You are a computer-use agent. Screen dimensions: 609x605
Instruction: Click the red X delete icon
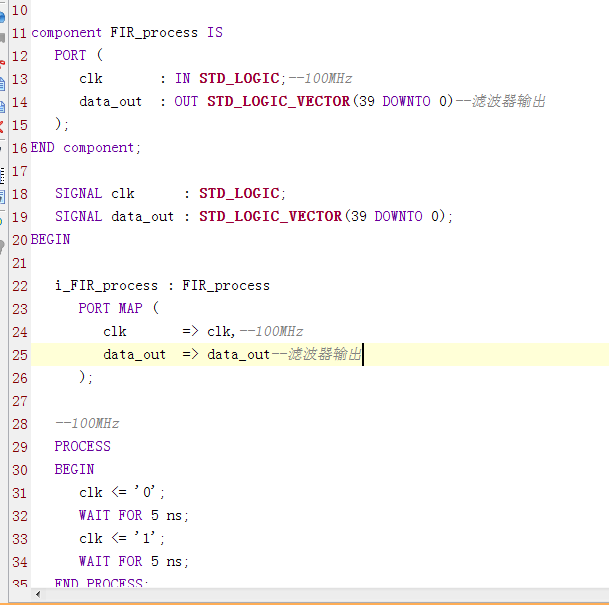(x=2, y=126)
